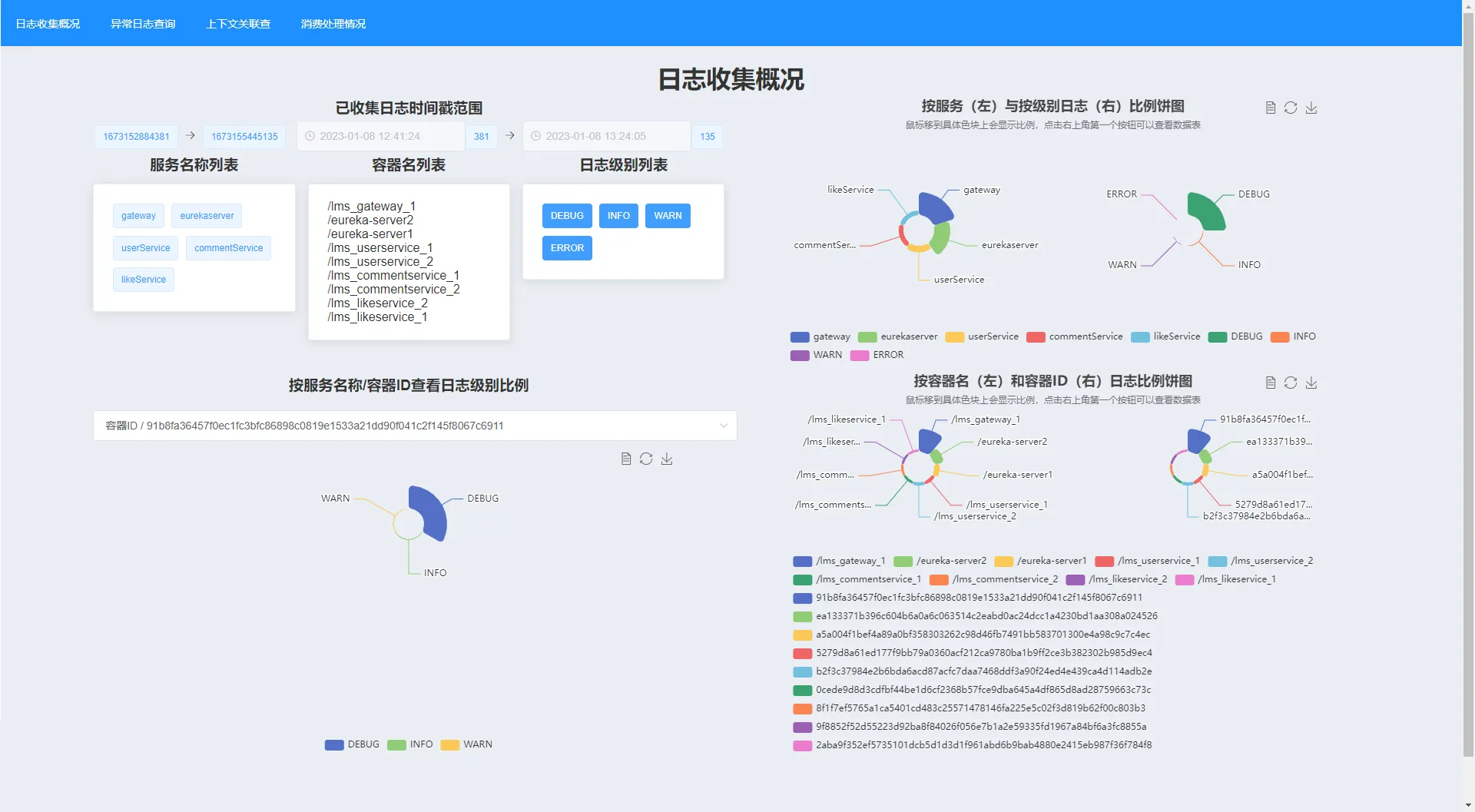Toggle /lms_likeservice_1 legend entry
Screen dimensions: 1475x812
(x=1225, y=579)
